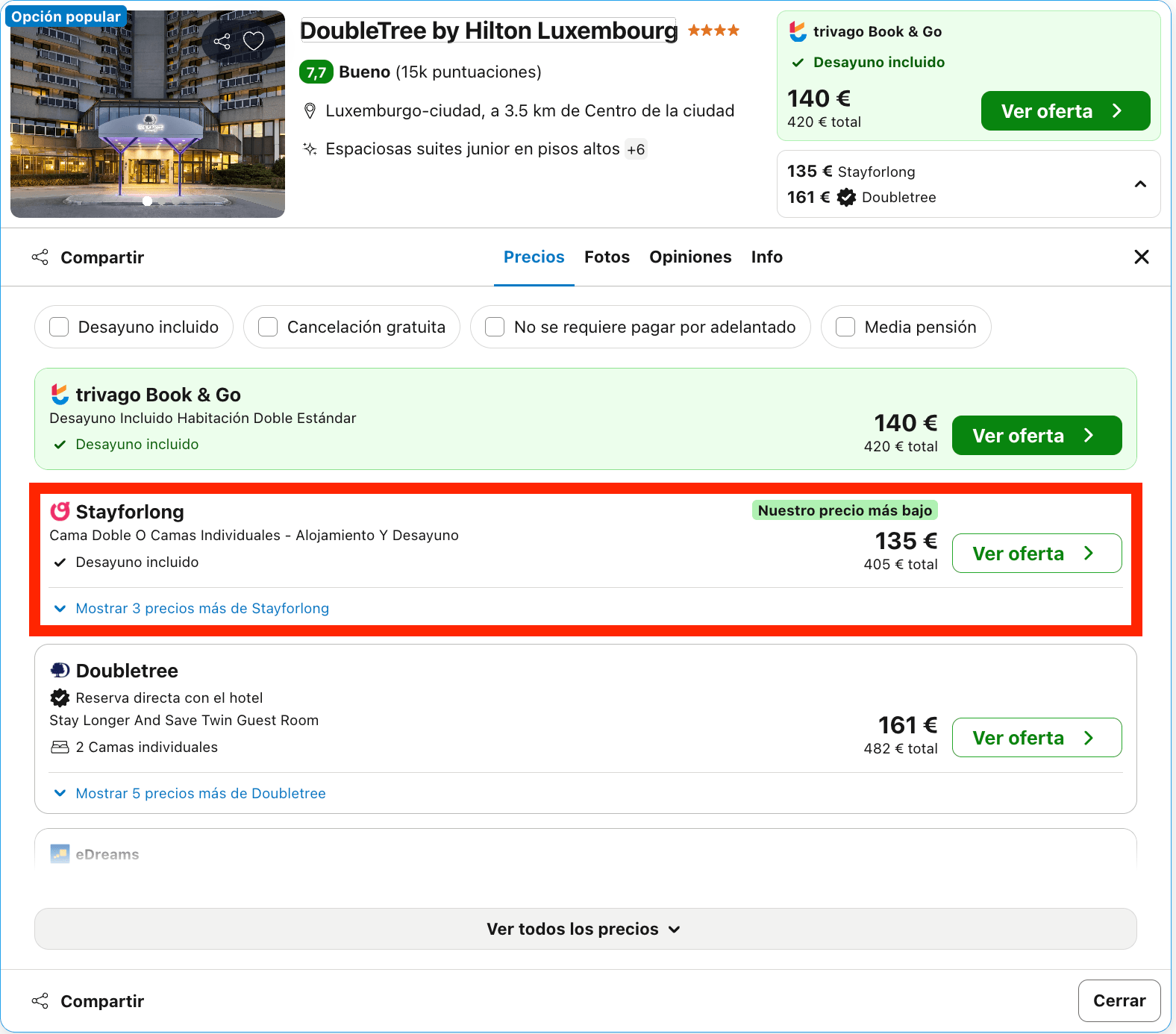Image resolution: width=1176 pixels, height=1034 pixels.
Task: Show the +6 more highlights badge
Action: (x=636, y=150)
